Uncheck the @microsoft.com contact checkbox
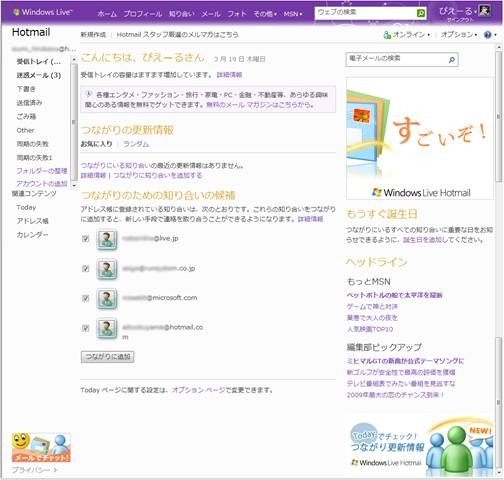Image resolution: width=504 pixels, height=480 pixels. click(x=86, y=298)
